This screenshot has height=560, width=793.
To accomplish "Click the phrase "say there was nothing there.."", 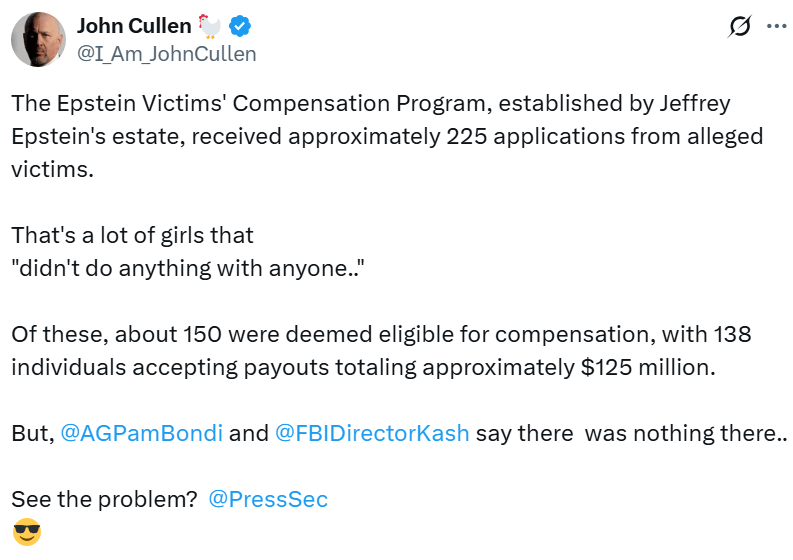I will click(630, 434).
